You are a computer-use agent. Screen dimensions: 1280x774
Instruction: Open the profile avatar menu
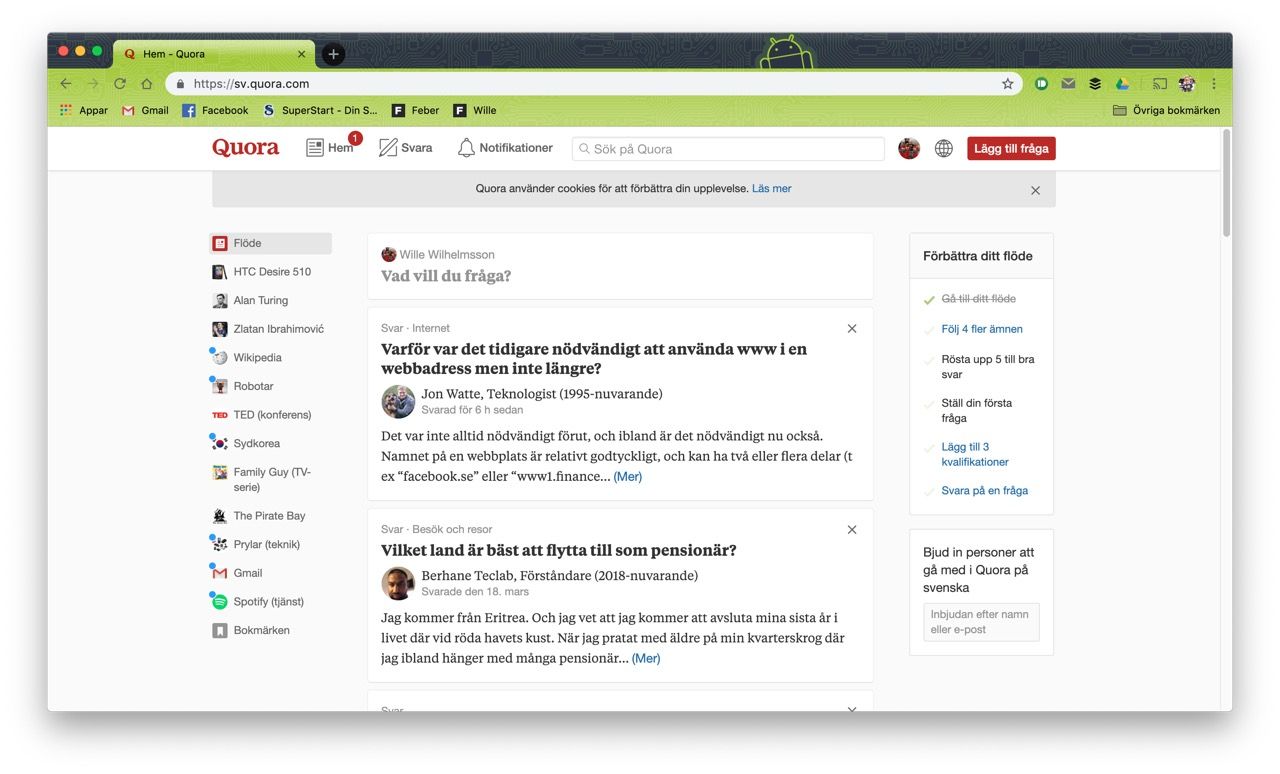point(908,149)
